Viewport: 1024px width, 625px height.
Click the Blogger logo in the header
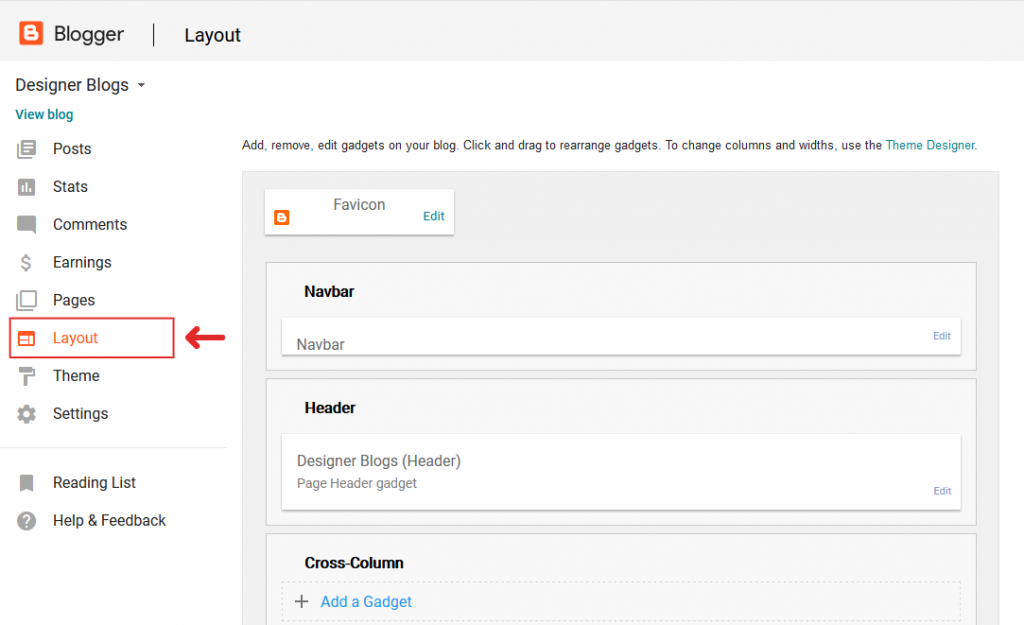point(33,33)
